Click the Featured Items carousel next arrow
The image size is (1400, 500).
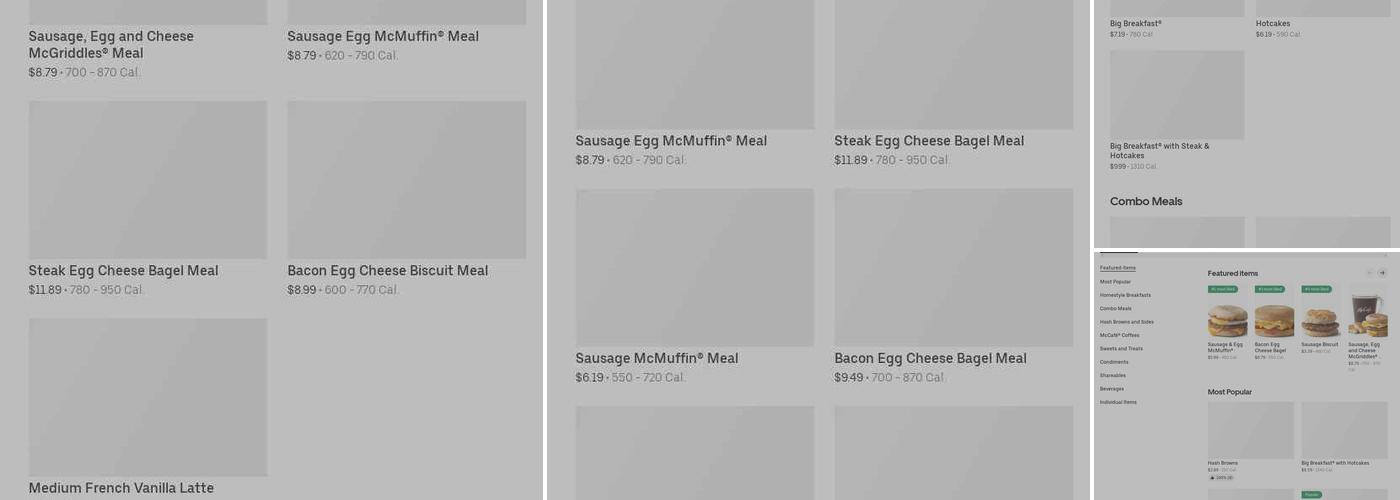(1382, 273)
